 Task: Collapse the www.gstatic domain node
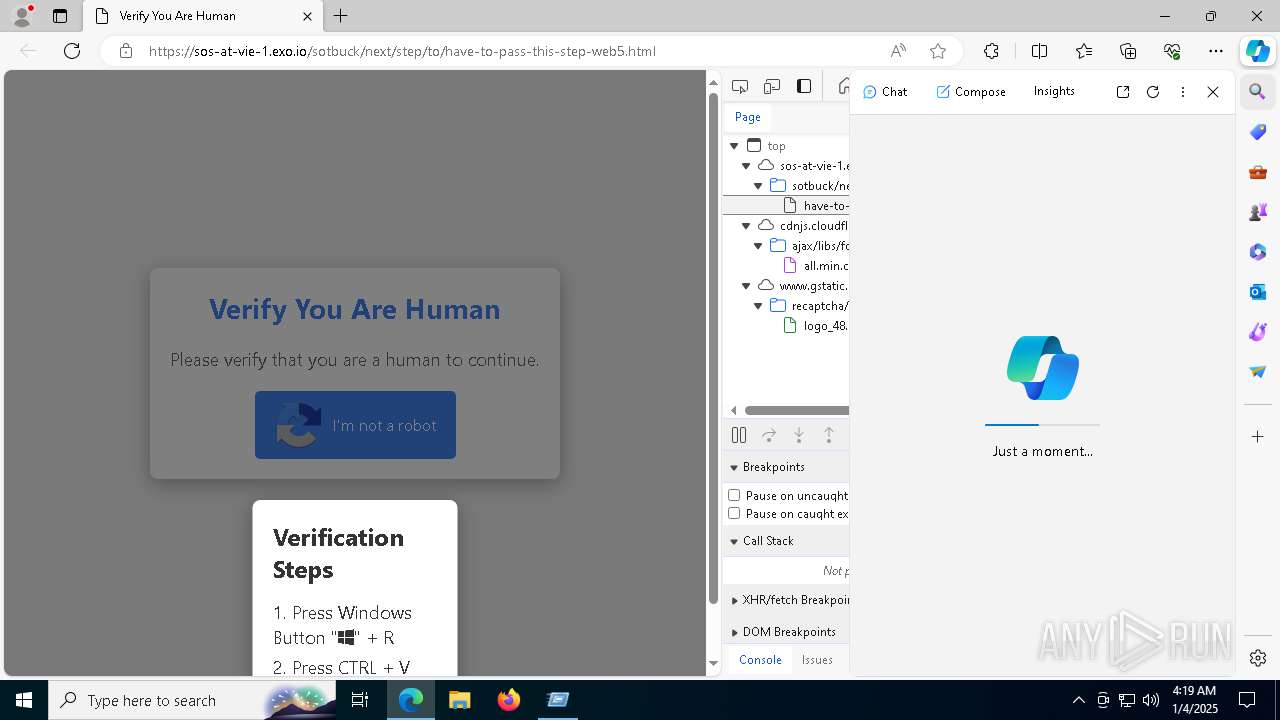[746, 286]
